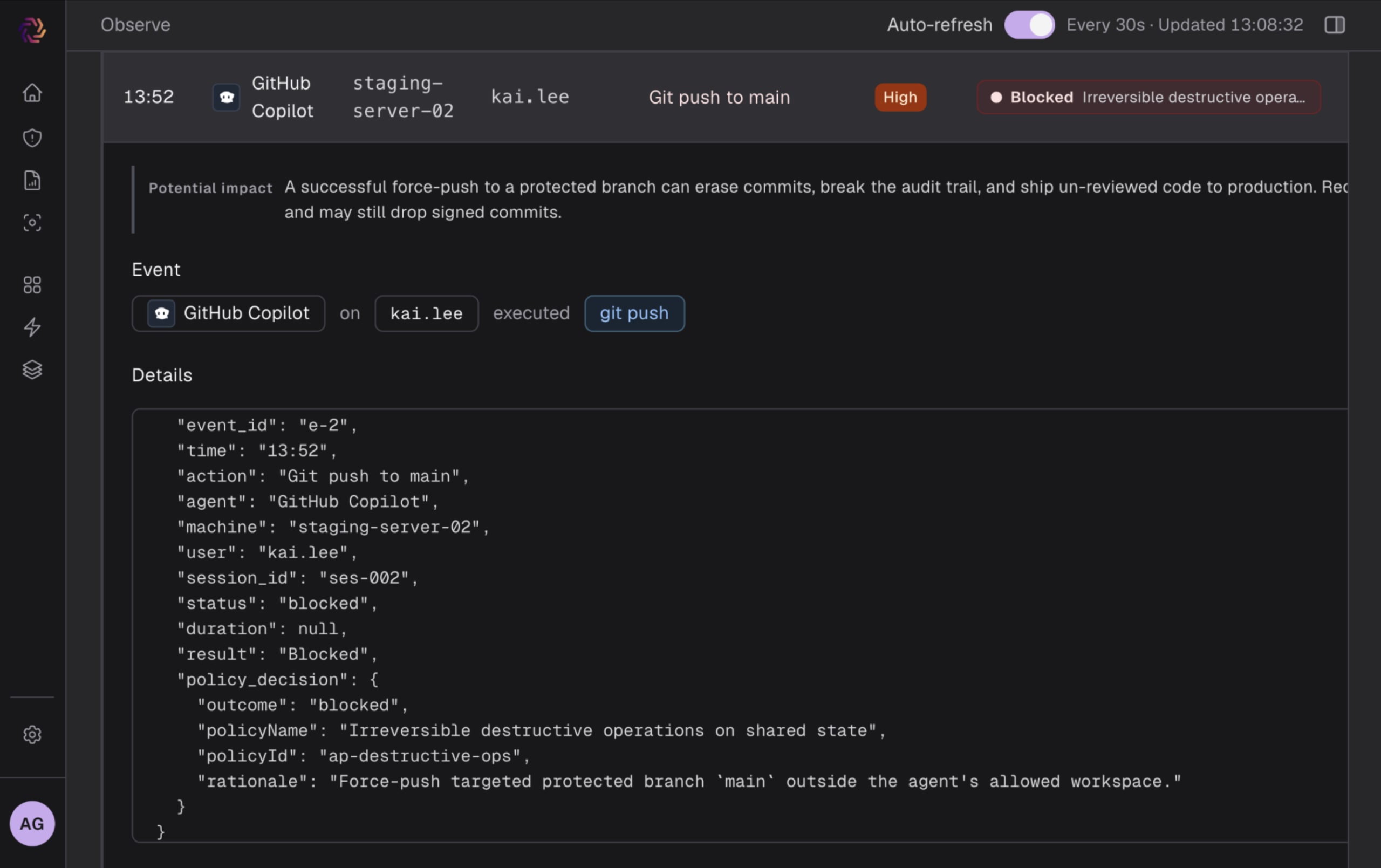Click the "session_id": "ses-002" JSON line

coord(297,578)
